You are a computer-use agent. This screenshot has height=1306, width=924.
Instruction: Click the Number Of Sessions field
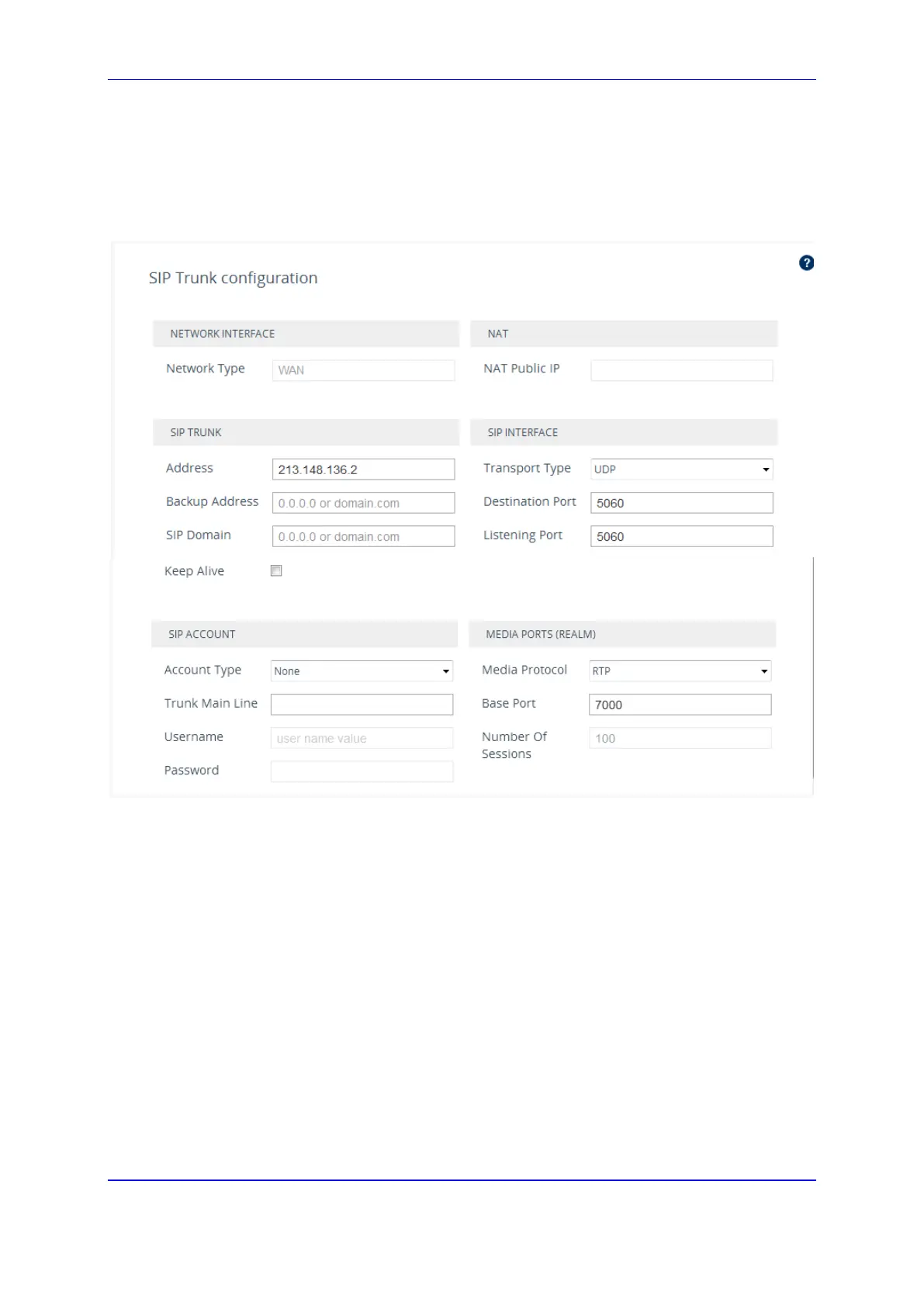(680, 738)
